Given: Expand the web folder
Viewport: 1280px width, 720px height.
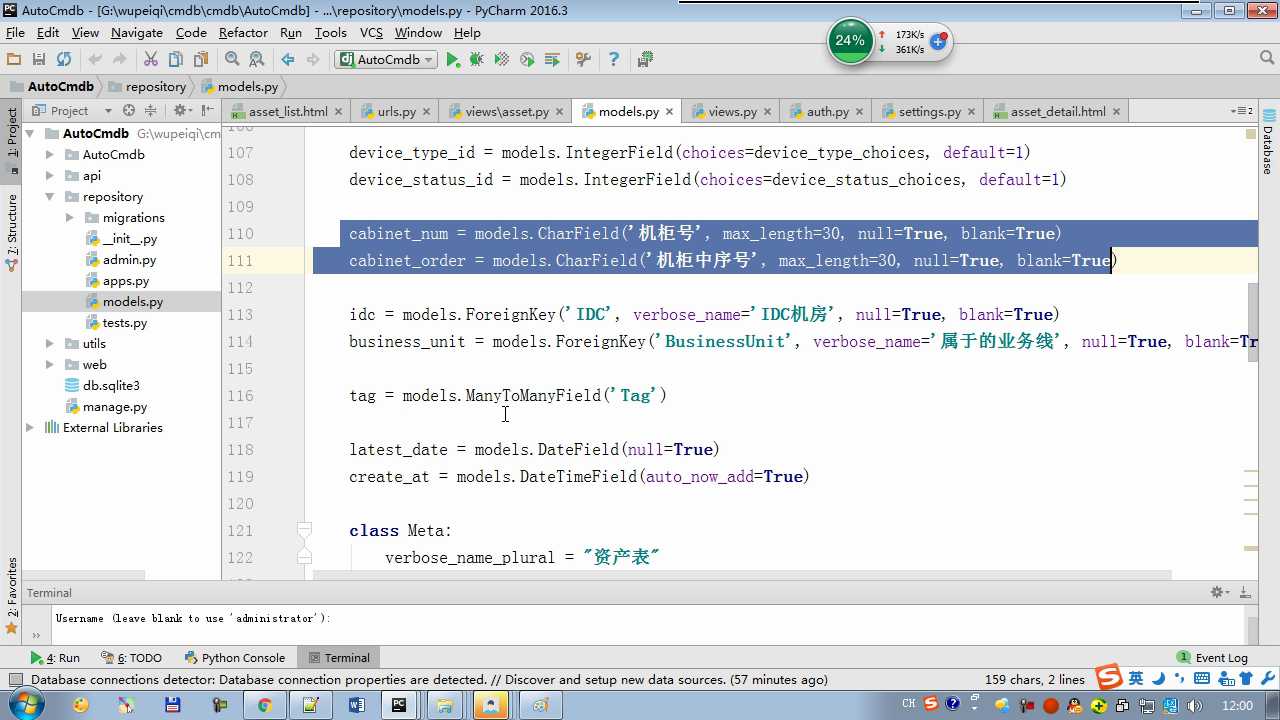Looking at the screenshot, I should click(50, 365).
